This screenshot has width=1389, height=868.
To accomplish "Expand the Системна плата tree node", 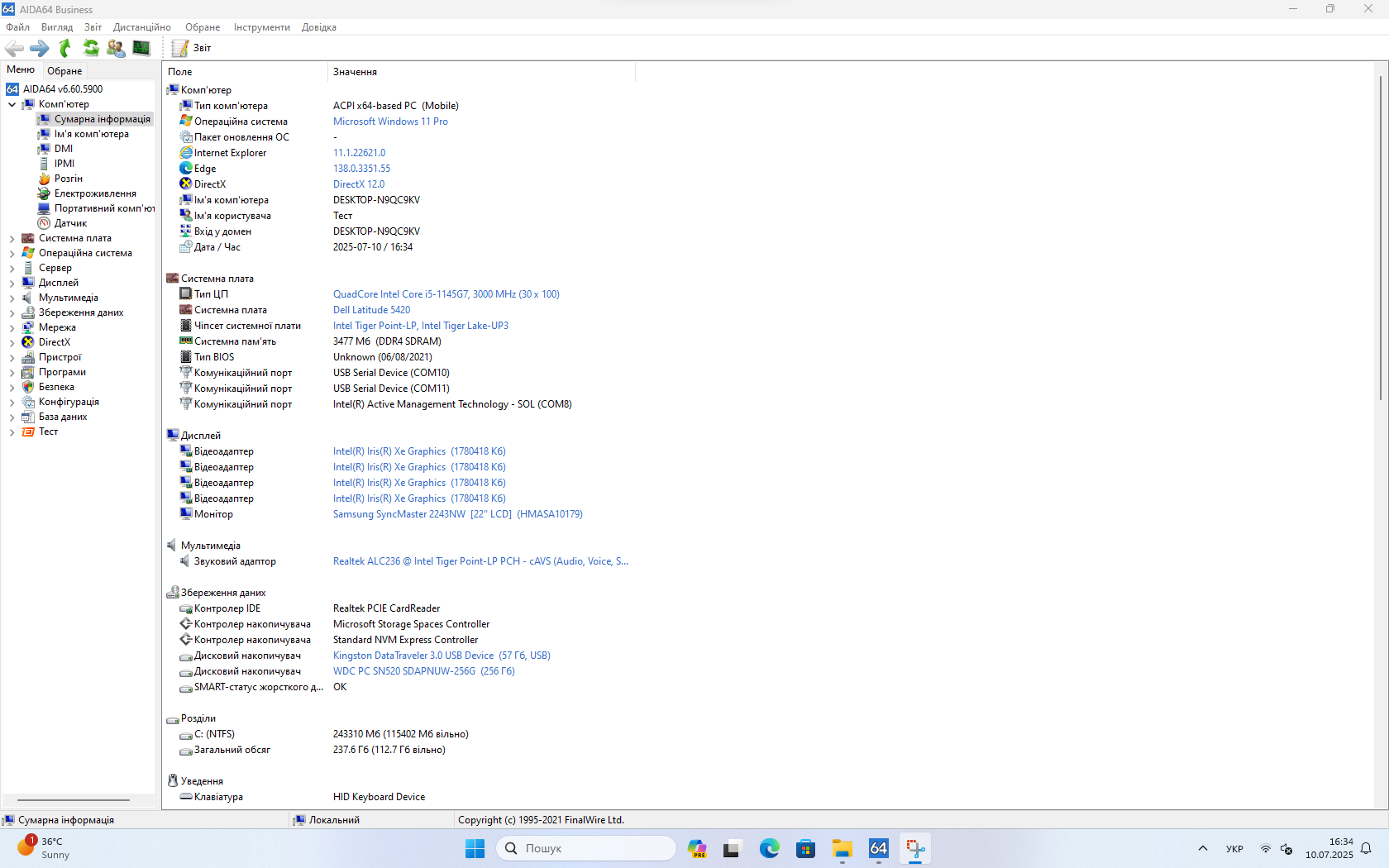I will point(12,239).
